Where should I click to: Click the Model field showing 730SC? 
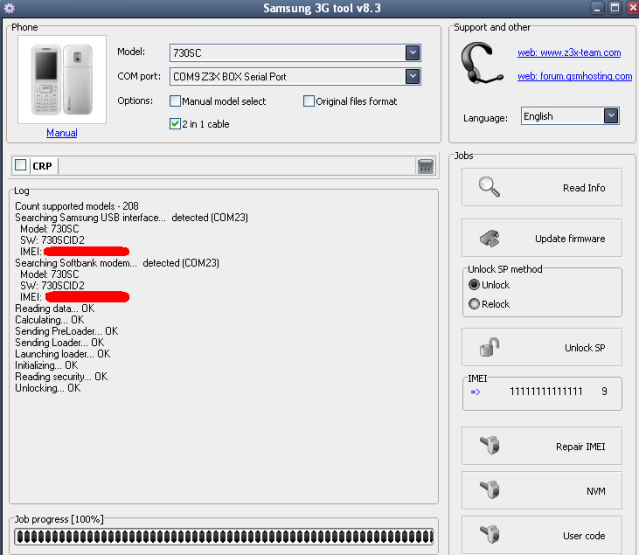point(295,53)
